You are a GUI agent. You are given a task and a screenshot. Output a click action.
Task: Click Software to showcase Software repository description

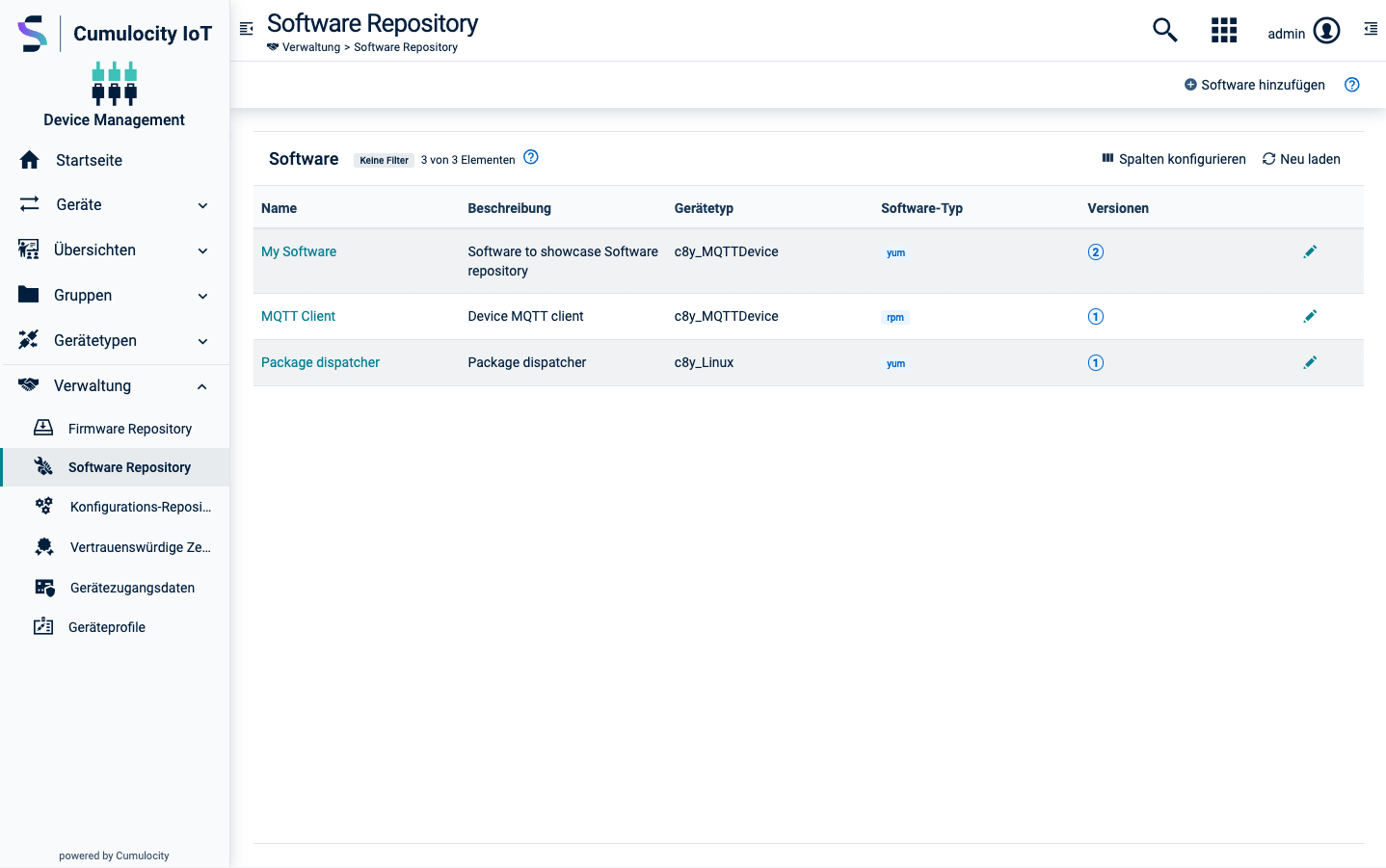pyautogui.click(x=564, y=261)
